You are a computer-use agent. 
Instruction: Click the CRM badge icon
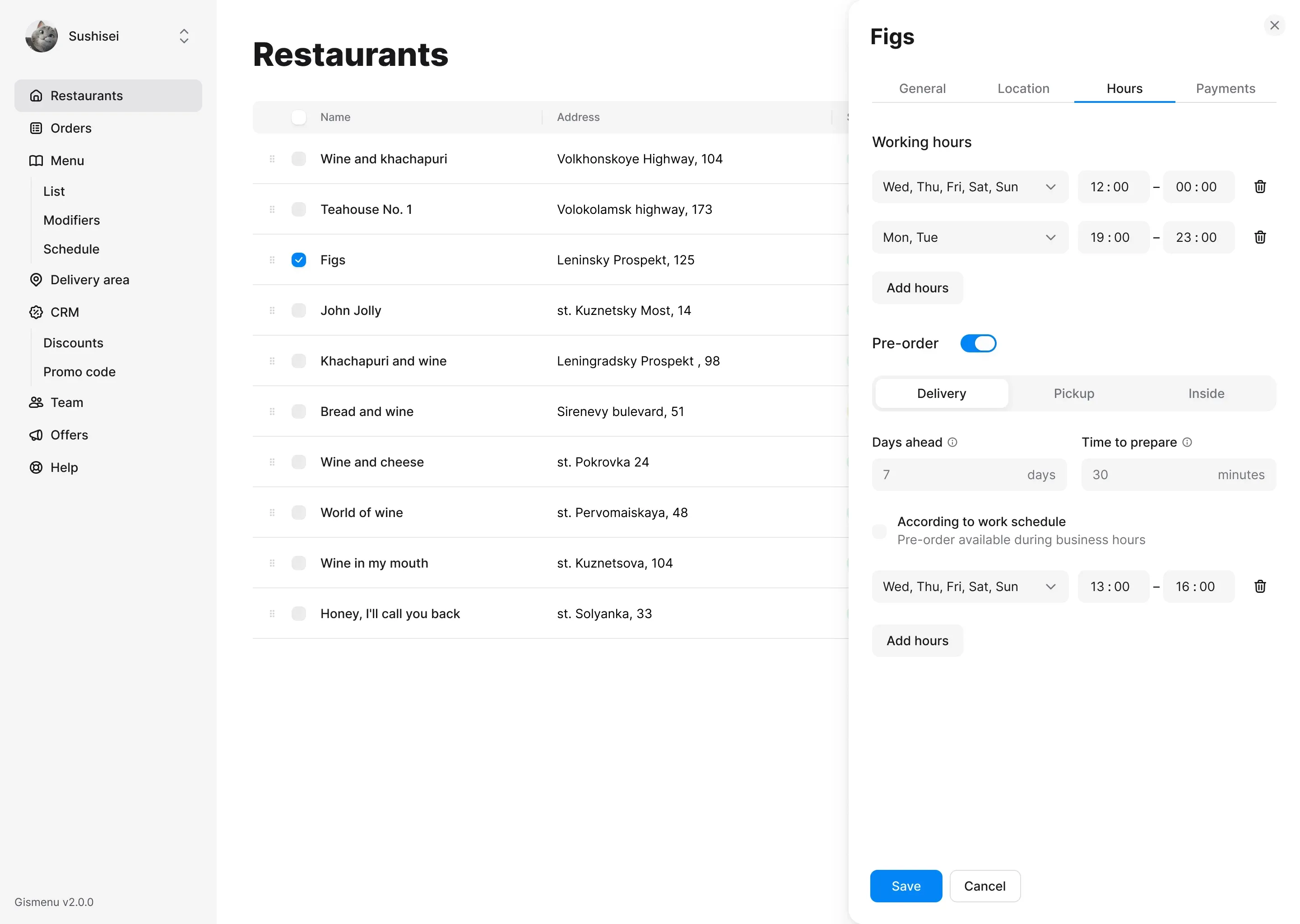(x=36, y=312)
